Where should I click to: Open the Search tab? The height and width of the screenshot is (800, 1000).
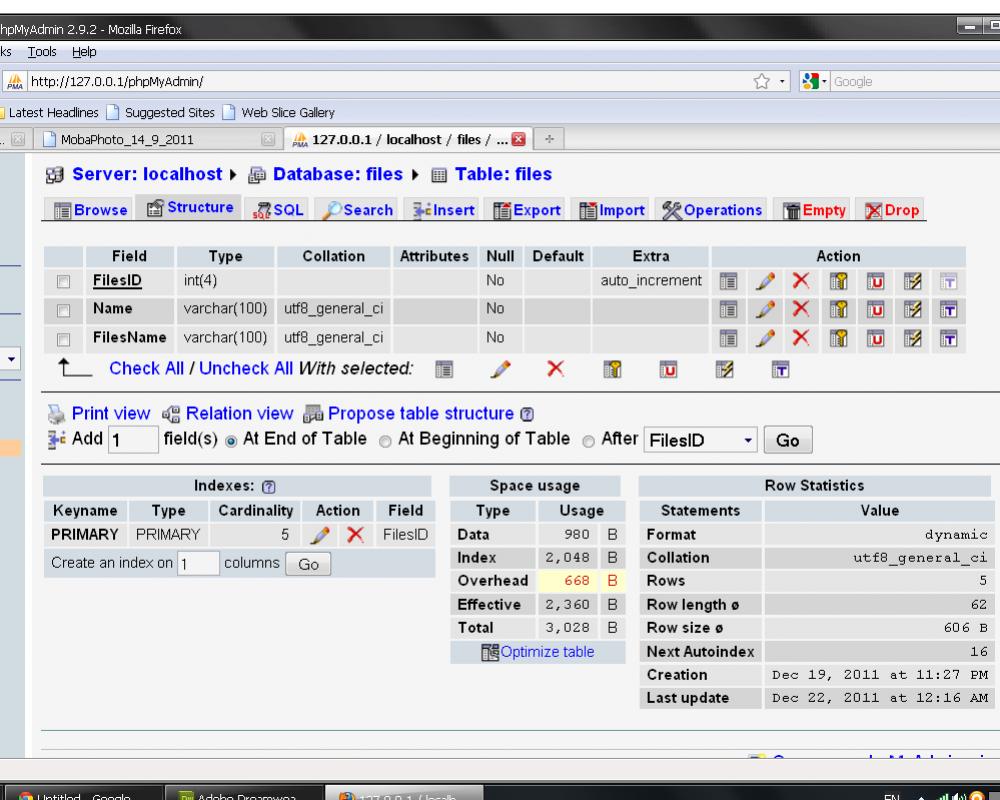coord(357,210)
